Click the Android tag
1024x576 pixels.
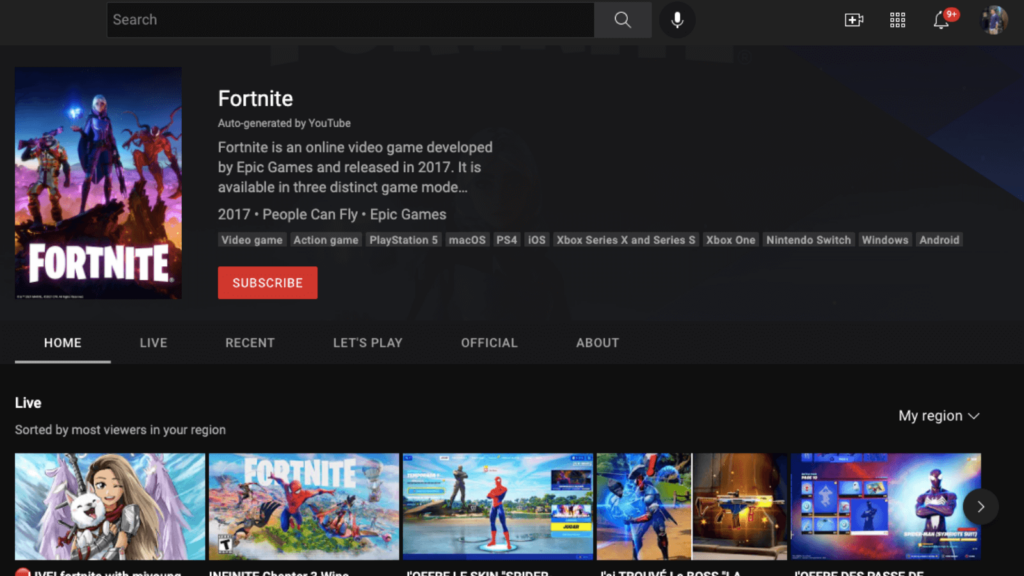(x=939, y=240)
